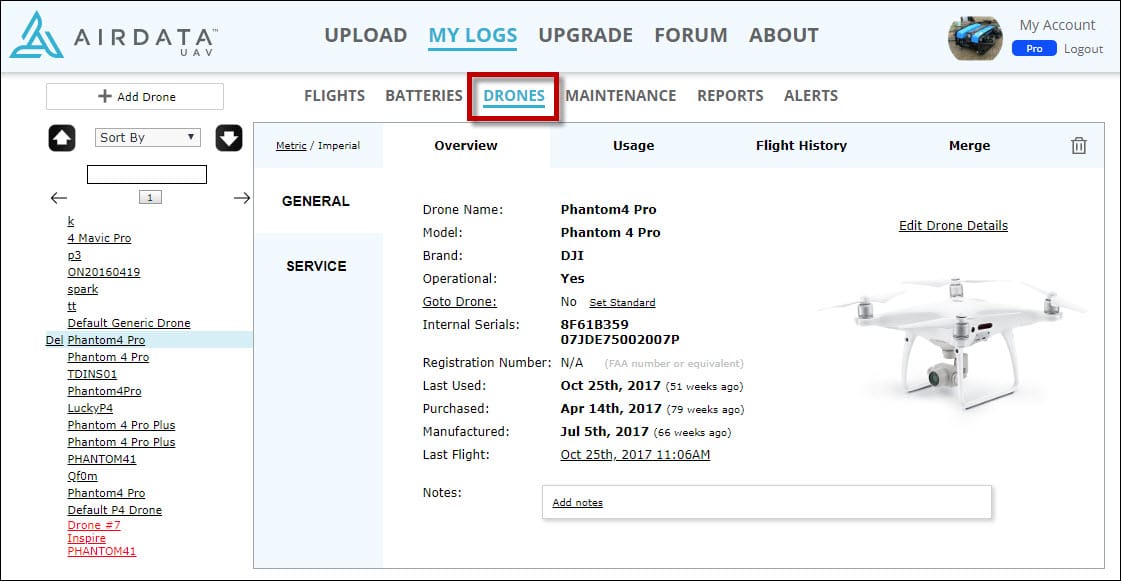1121x581 pixels.
Task: Select '4 Mavic Pro' drone
Action: pyautogui.click(x=99, y=238)
